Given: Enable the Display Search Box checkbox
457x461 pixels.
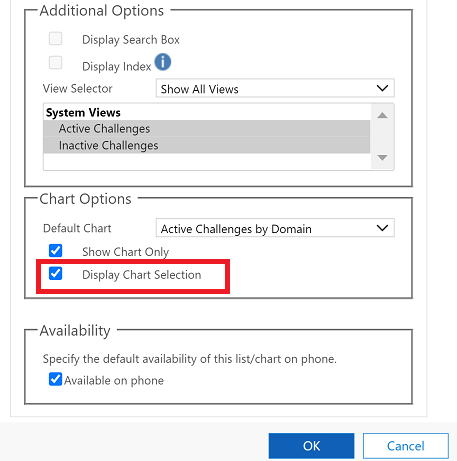Looking at the screenshot, I should tap(55, 38).
